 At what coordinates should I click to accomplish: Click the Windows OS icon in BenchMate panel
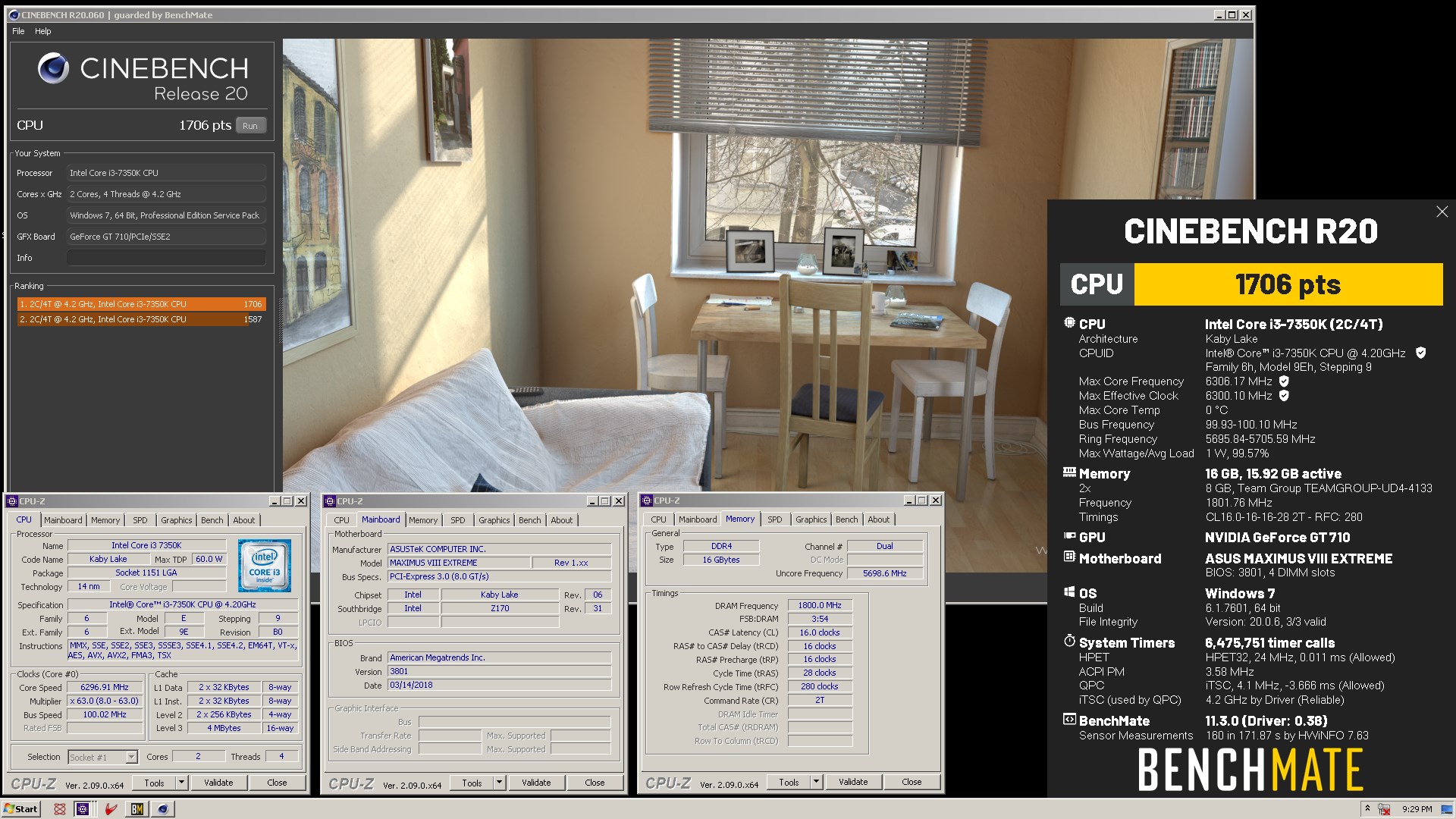pos(1069,592)
